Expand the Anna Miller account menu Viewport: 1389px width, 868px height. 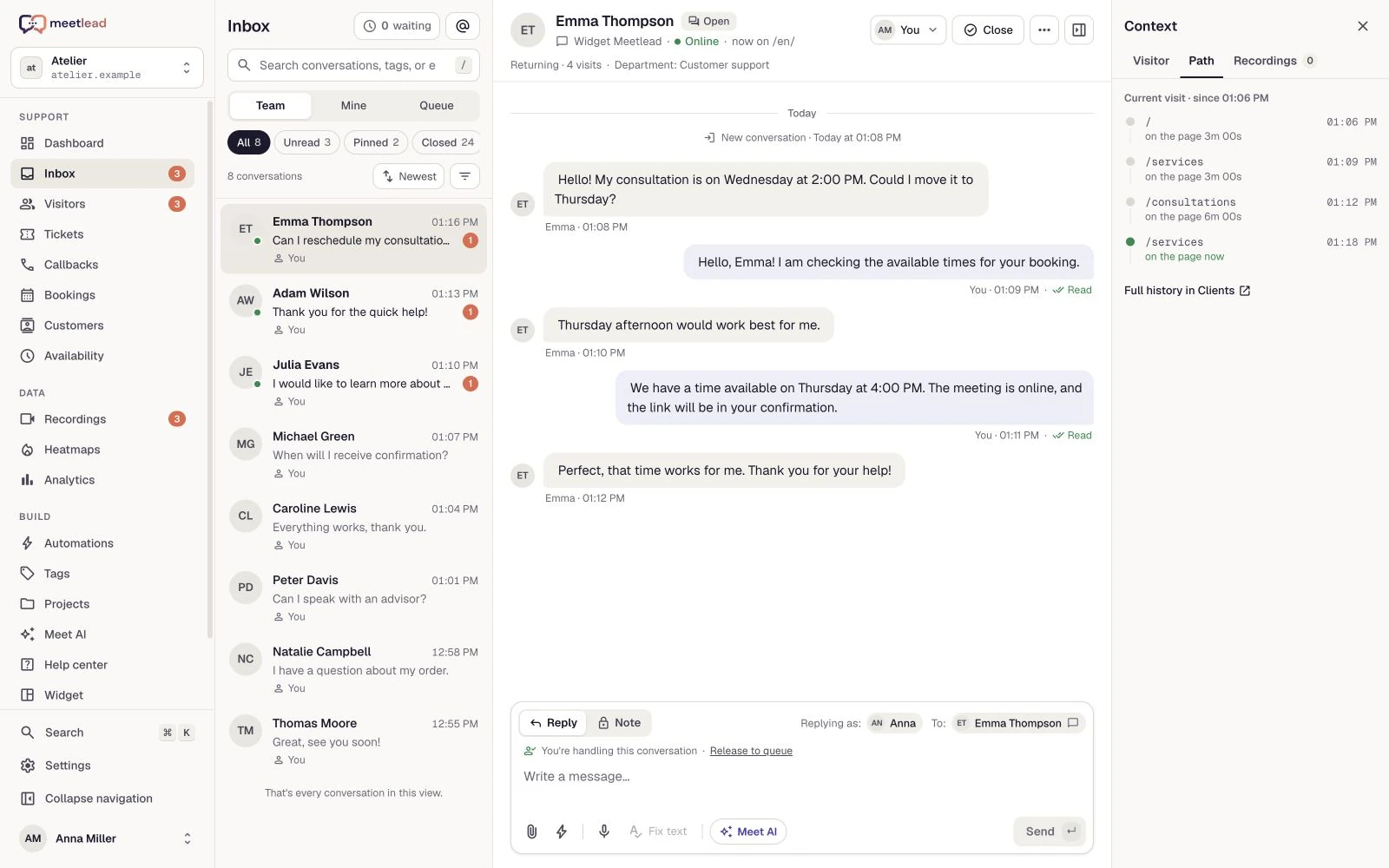tap(107, 838)
